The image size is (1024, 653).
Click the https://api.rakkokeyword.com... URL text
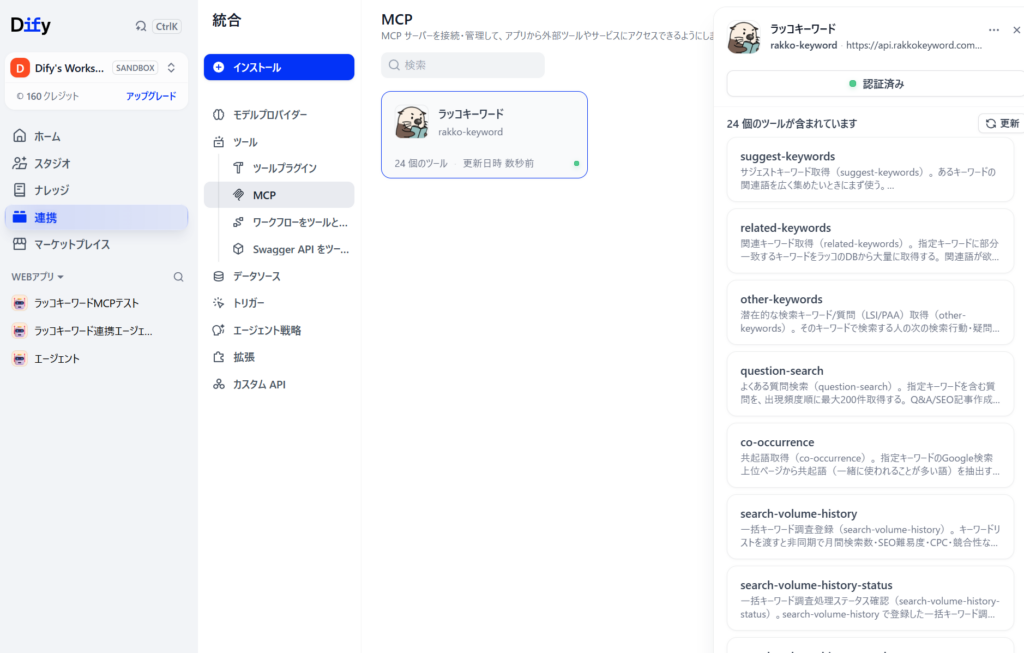(914, 45)
